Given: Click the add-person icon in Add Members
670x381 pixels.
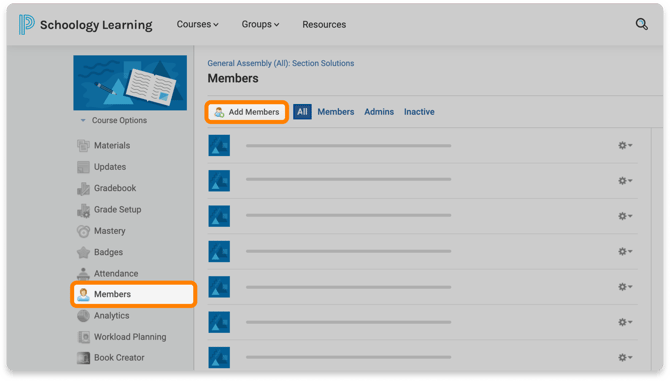Looking at the screenshot, I should [x=219, y=112].
